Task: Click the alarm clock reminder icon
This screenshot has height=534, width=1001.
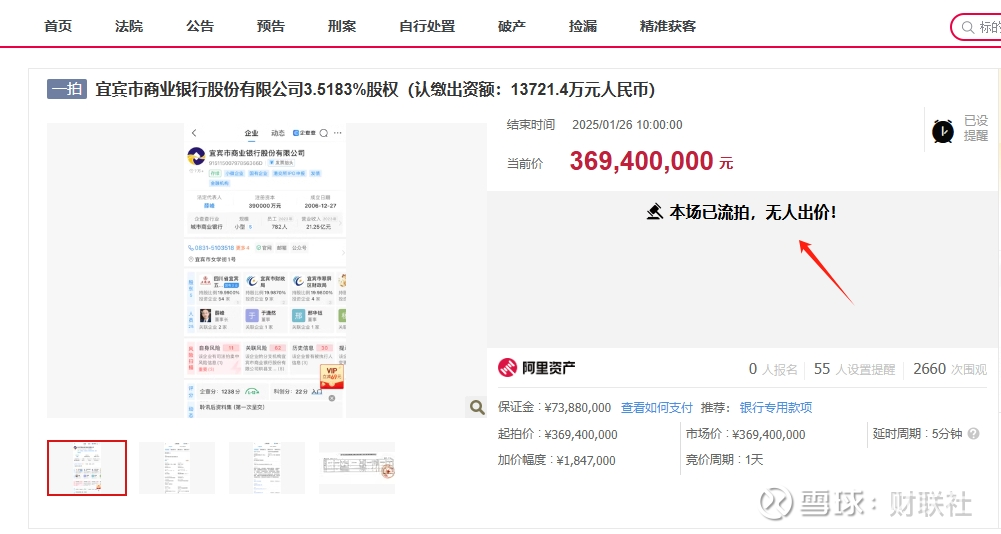Action: coord(943,131)
